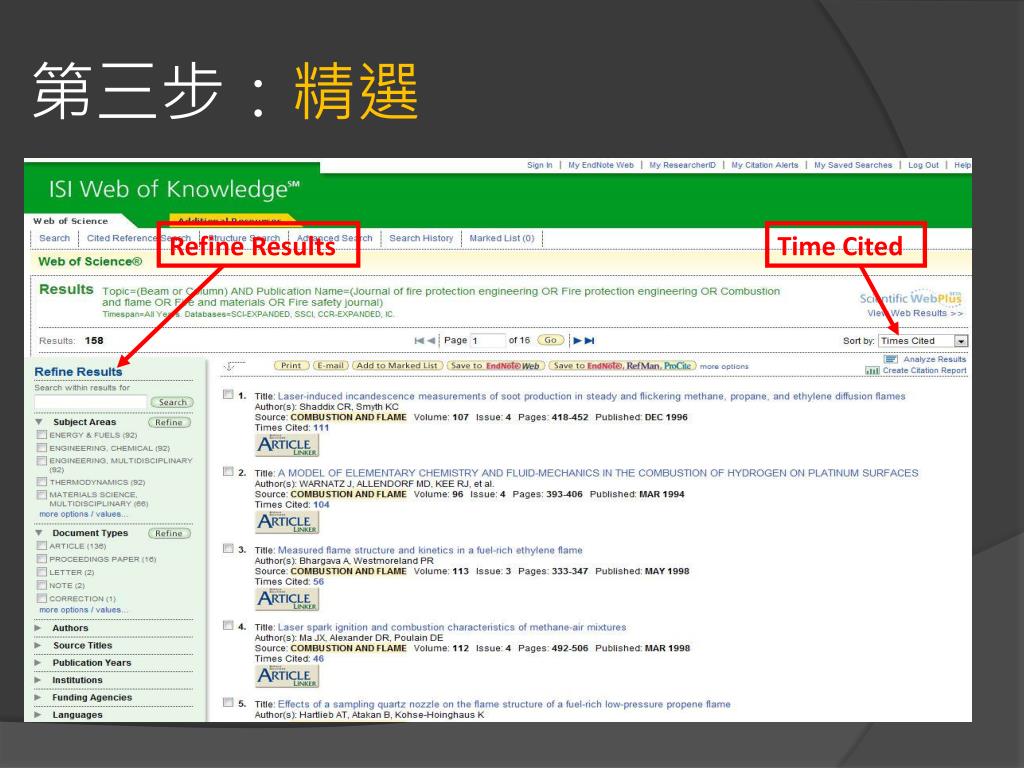This screenshot has width=1024, height=768.
Task: Expand Publication Years refine section
Action: click(38, 663)
